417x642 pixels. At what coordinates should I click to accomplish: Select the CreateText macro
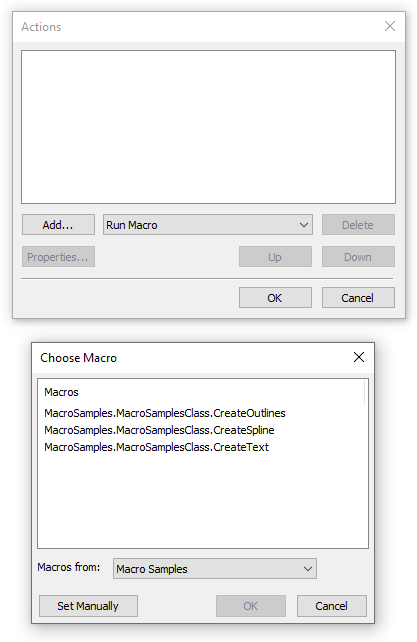156,447
